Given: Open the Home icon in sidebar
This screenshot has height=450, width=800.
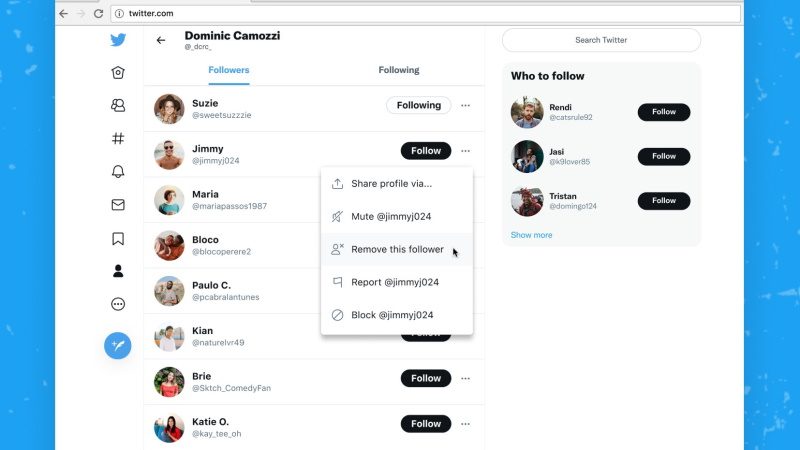Looking at the screenshot, I should [x=118, y=72].
